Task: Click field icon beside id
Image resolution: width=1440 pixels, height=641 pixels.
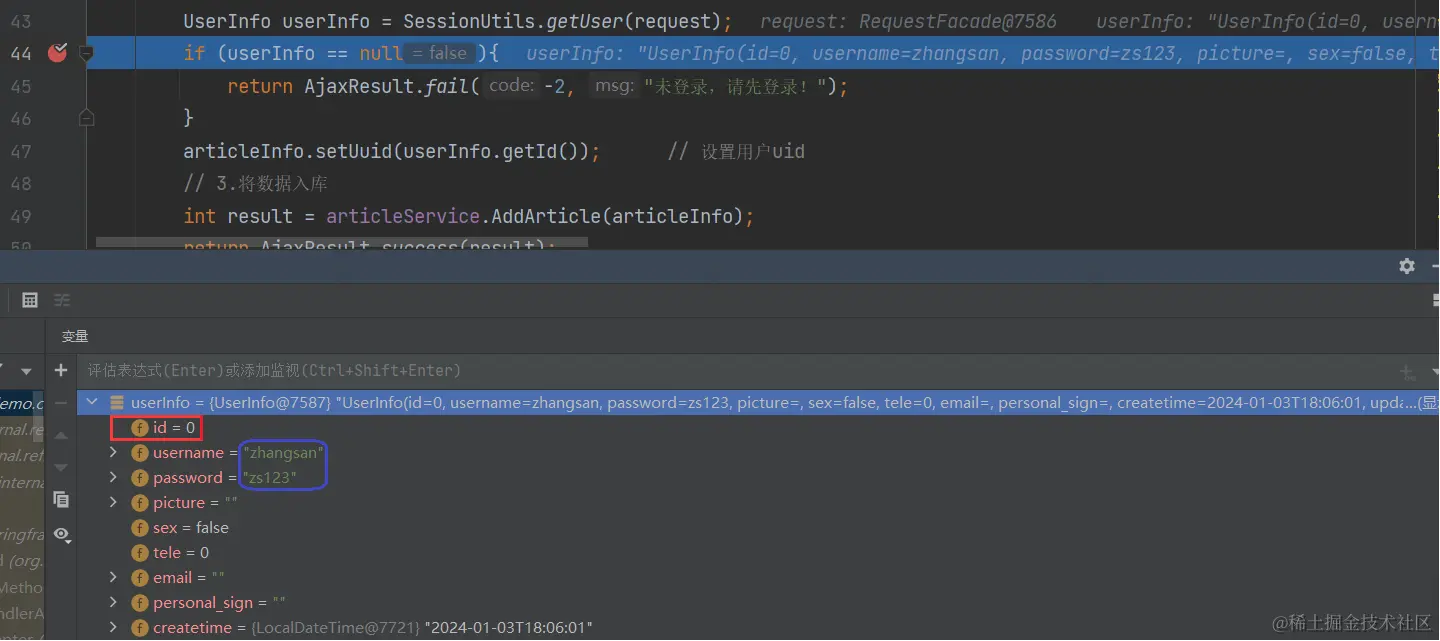Action: pos(140,428)
